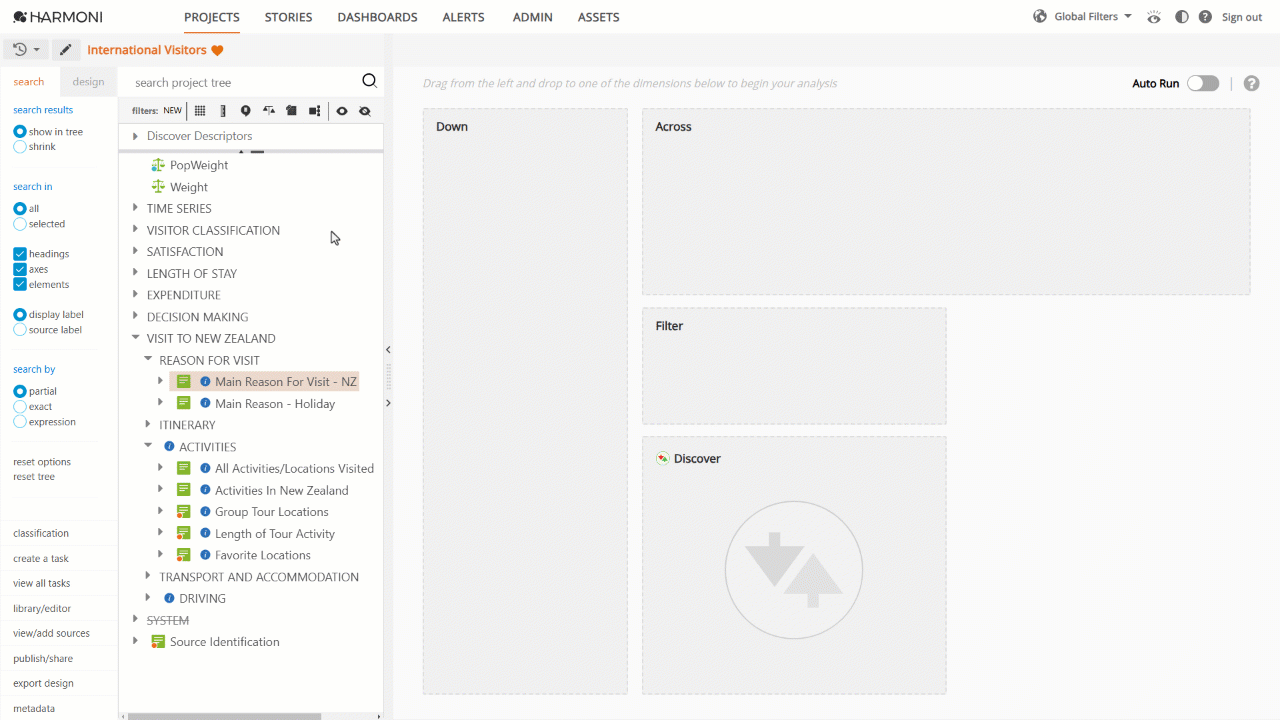Click the help icon next to Auto Run
This screenshot has height=720, width=1280.
(x=1251, y=84)
